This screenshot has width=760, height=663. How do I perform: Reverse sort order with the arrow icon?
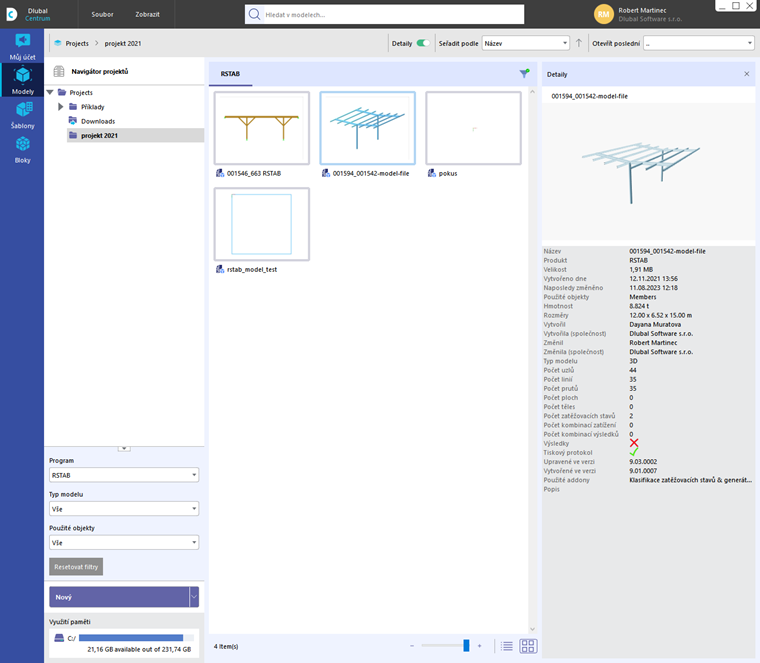[x=579, y=43]
